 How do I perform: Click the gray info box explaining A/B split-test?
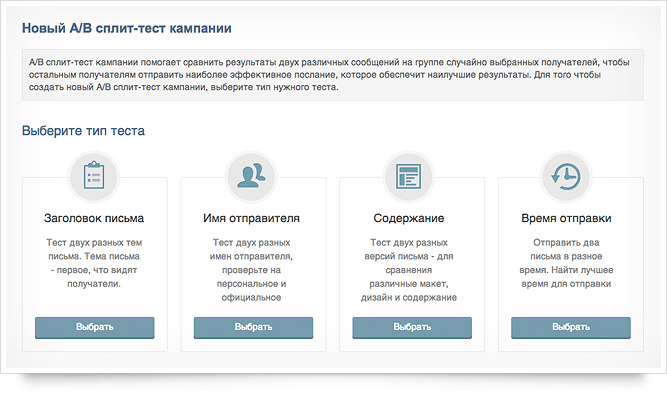click(x=333, y=75)
